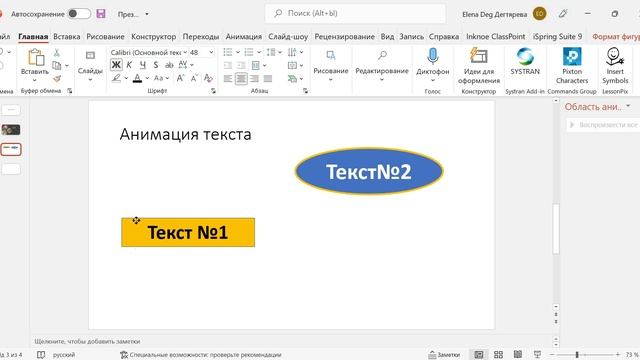Toggle the Автосохранение switch
640x360 pixels.
(79, 14)
